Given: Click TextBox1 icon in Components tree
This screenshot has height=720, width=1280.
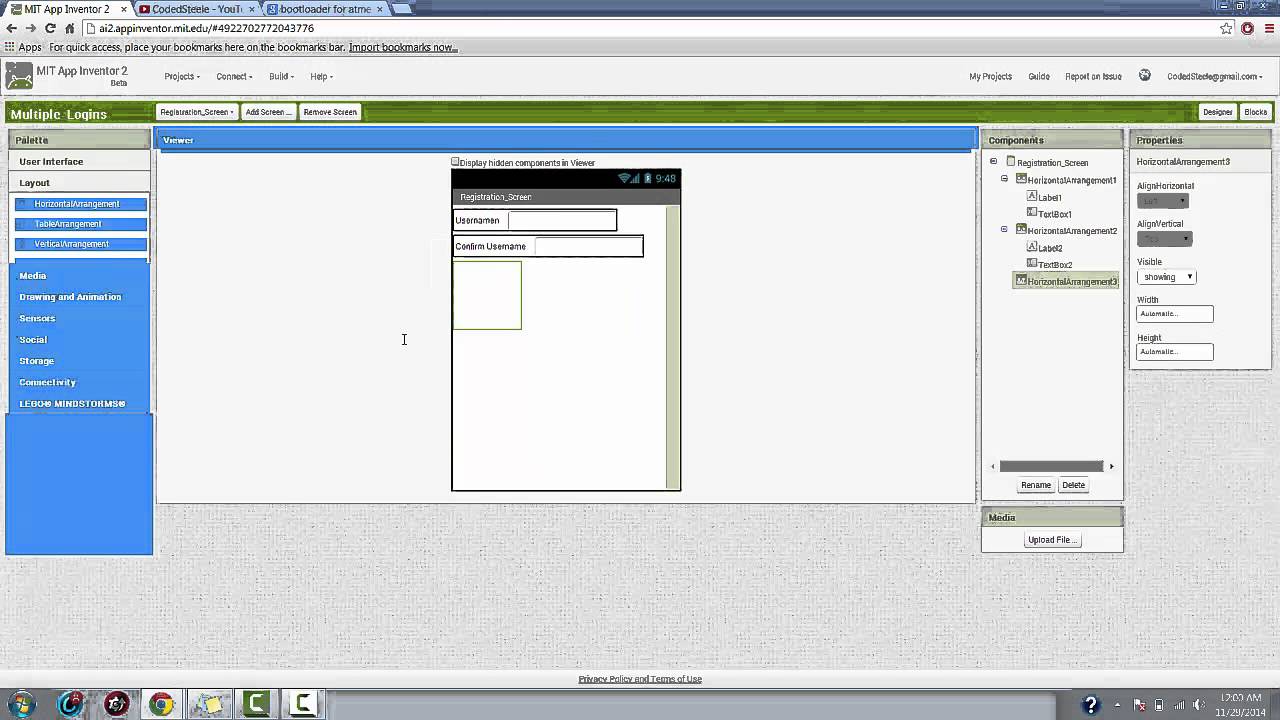Looking at the screenshot, I should 1032,213.
